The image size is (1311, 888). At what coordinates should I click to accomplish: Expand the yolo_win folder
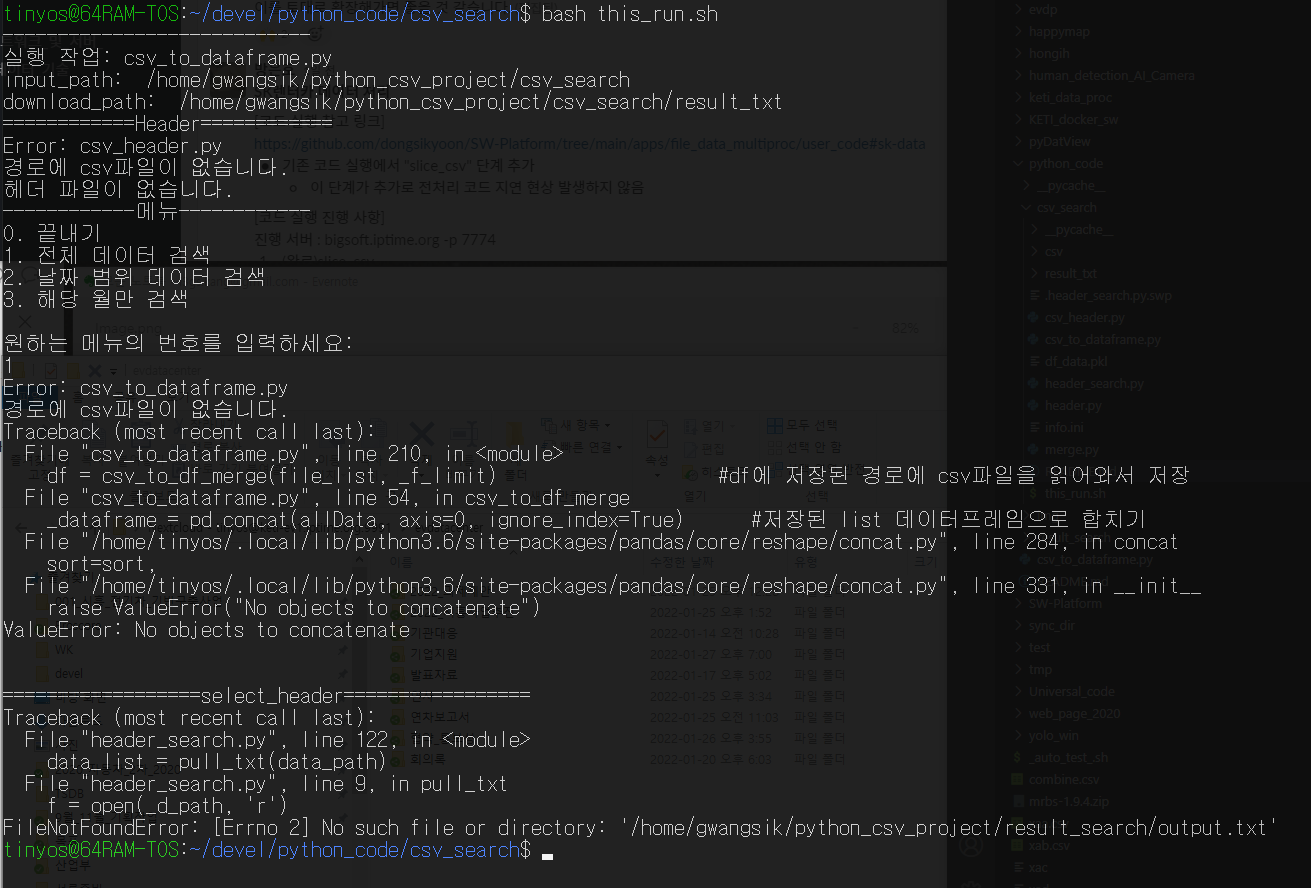[1019, 735]
